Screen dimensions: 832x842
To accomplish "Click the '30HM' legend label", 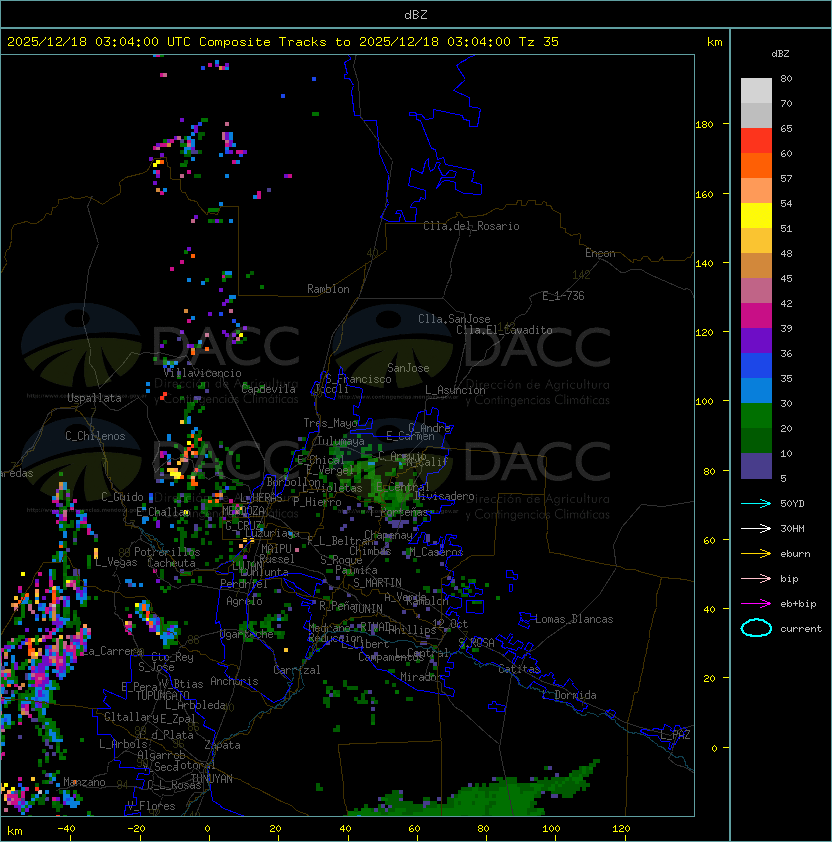I will (792, 529).
